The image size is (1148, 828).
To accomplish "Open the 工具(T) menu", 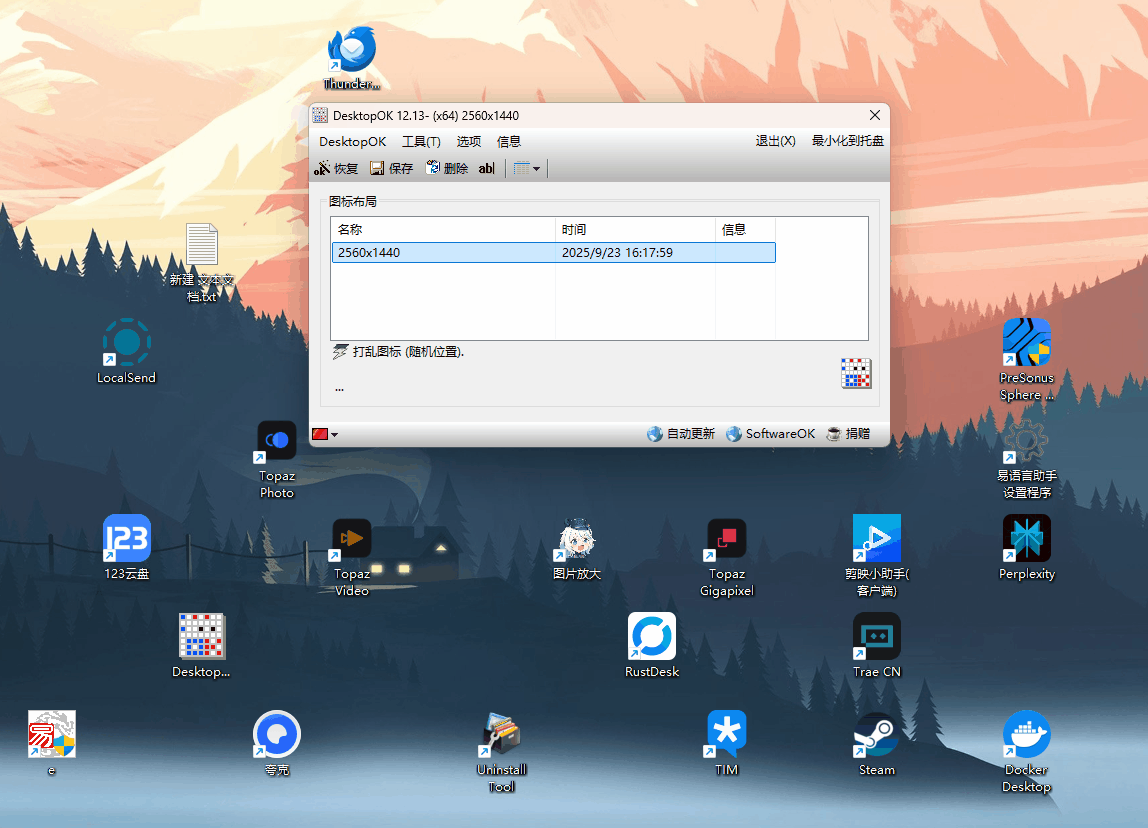I will [x=420, y=141].
